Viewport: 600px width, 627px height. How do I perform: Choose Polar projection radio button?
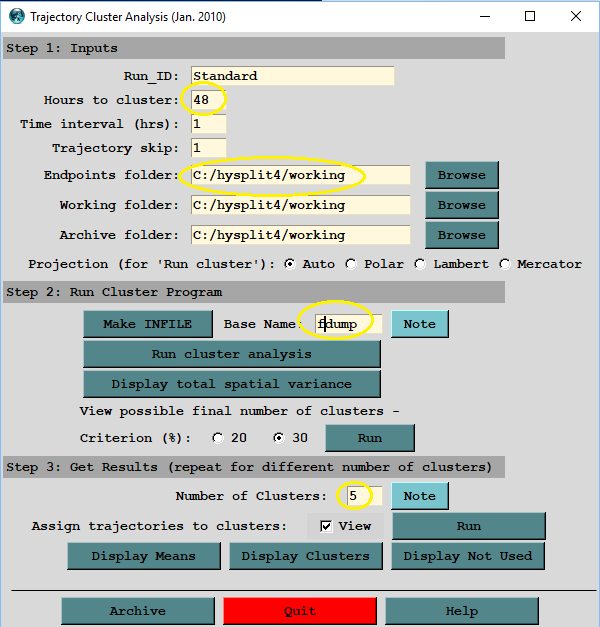coord(351,264)
